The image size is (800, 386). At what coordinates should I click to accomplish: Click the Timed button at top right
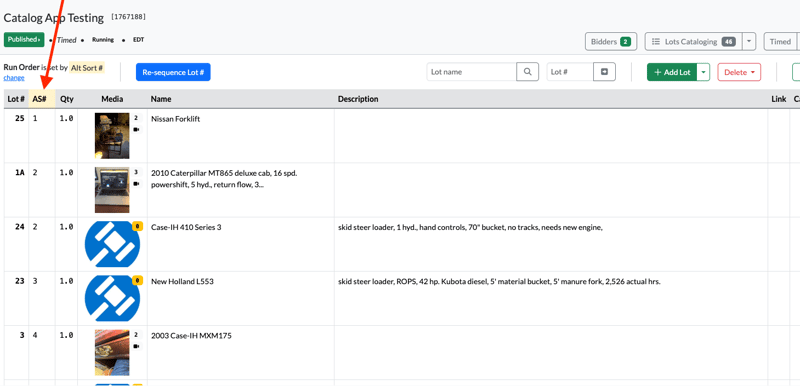point(781,42)
